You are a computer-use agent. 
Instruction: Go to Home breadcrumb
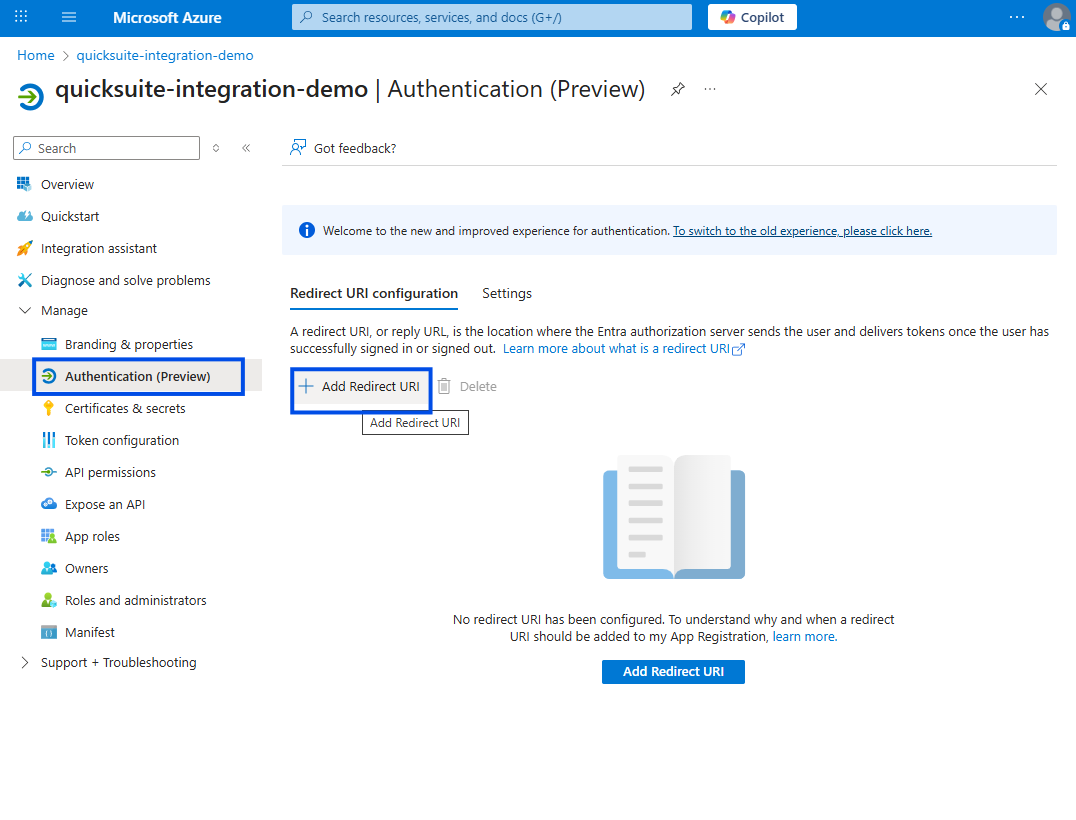36,56
